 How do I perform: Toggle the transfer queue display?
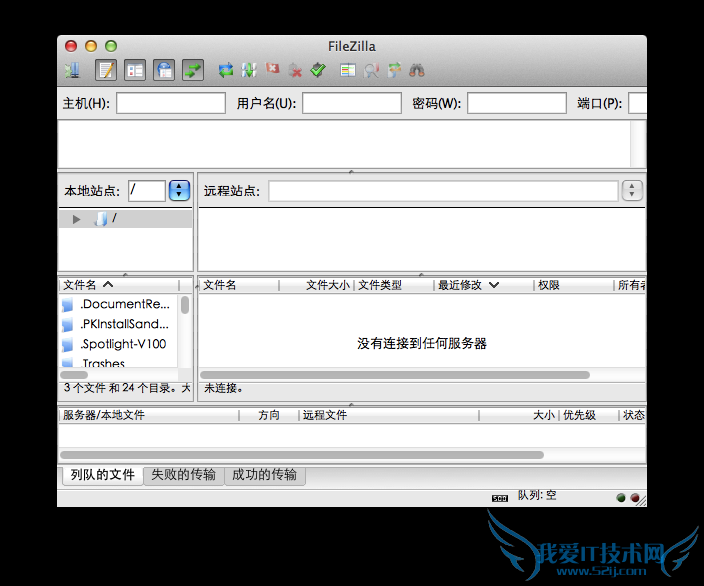click(x=193, y=70)
